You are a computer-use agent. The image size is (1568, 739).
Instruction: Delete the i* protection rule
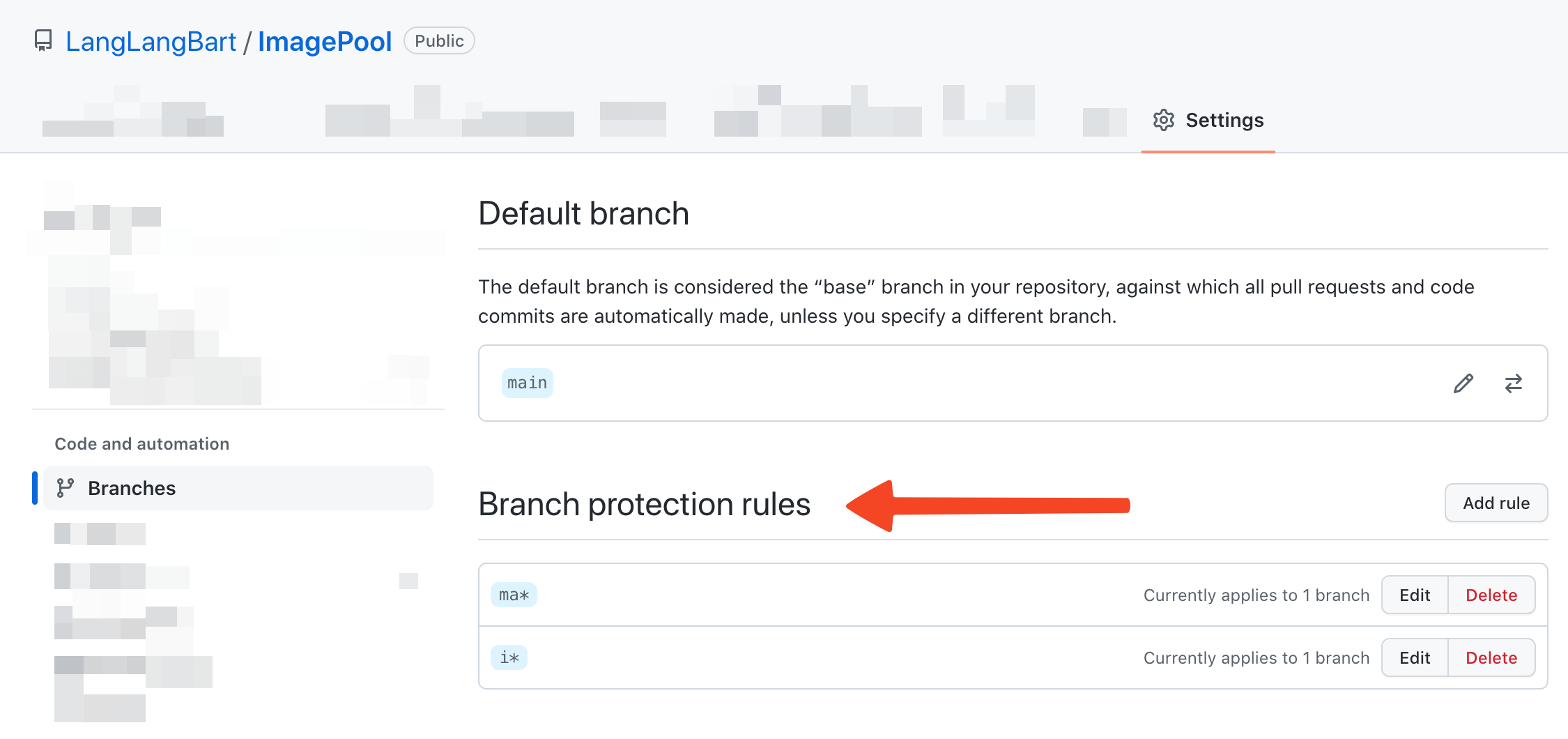tap(1491, 657)
